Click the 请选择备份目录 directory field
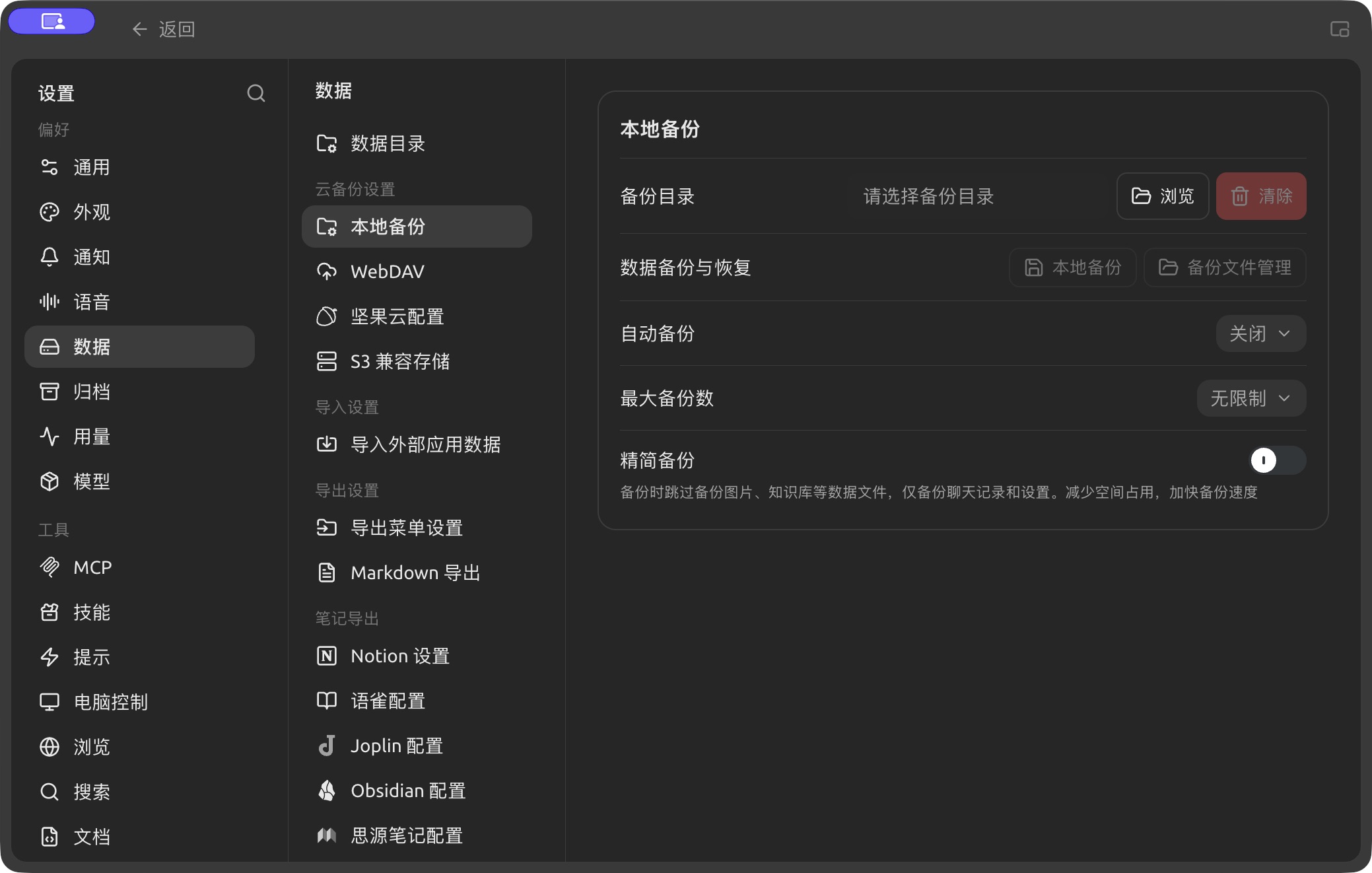Image resolution: width=1372 pixels, height=873 pixels. [978, 196]
